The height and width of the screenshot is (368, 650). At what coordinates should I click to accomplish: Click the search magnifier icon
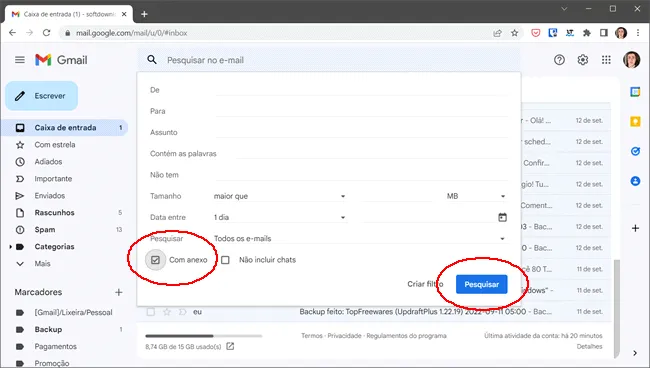[x=152, y=60]
